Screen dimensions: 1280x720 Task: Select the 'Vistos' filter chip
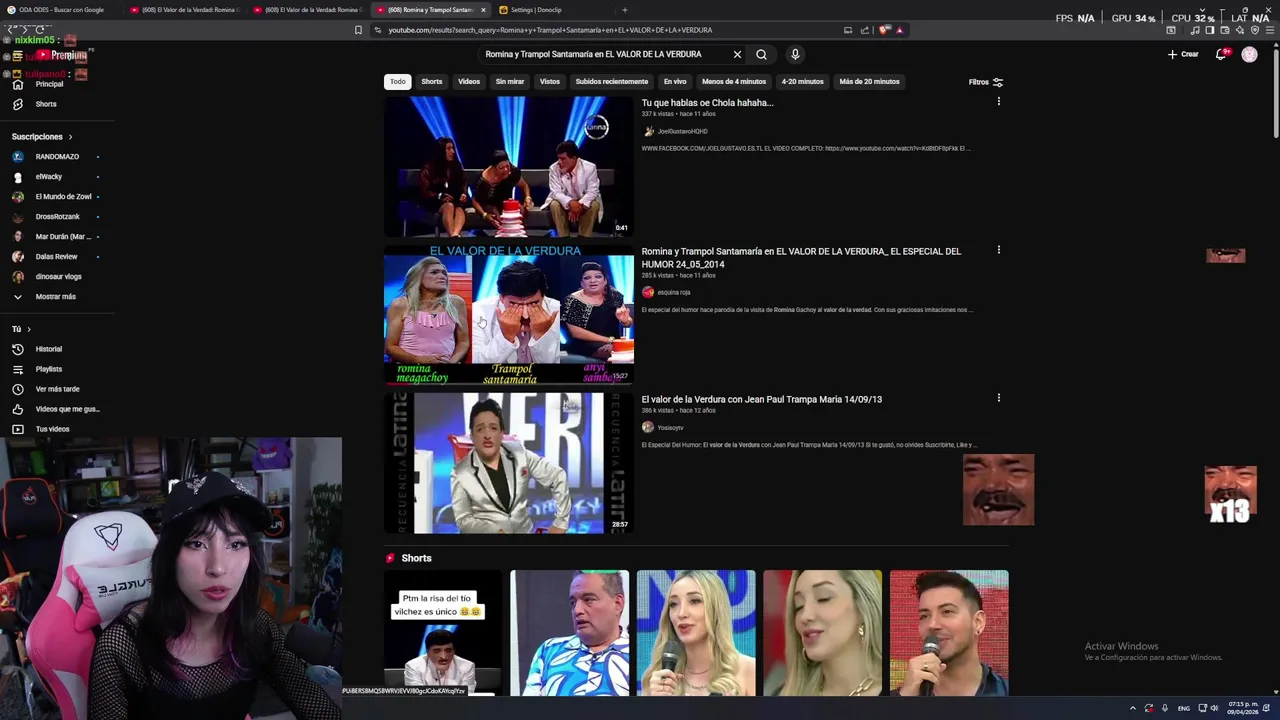(x=550, y=81)
